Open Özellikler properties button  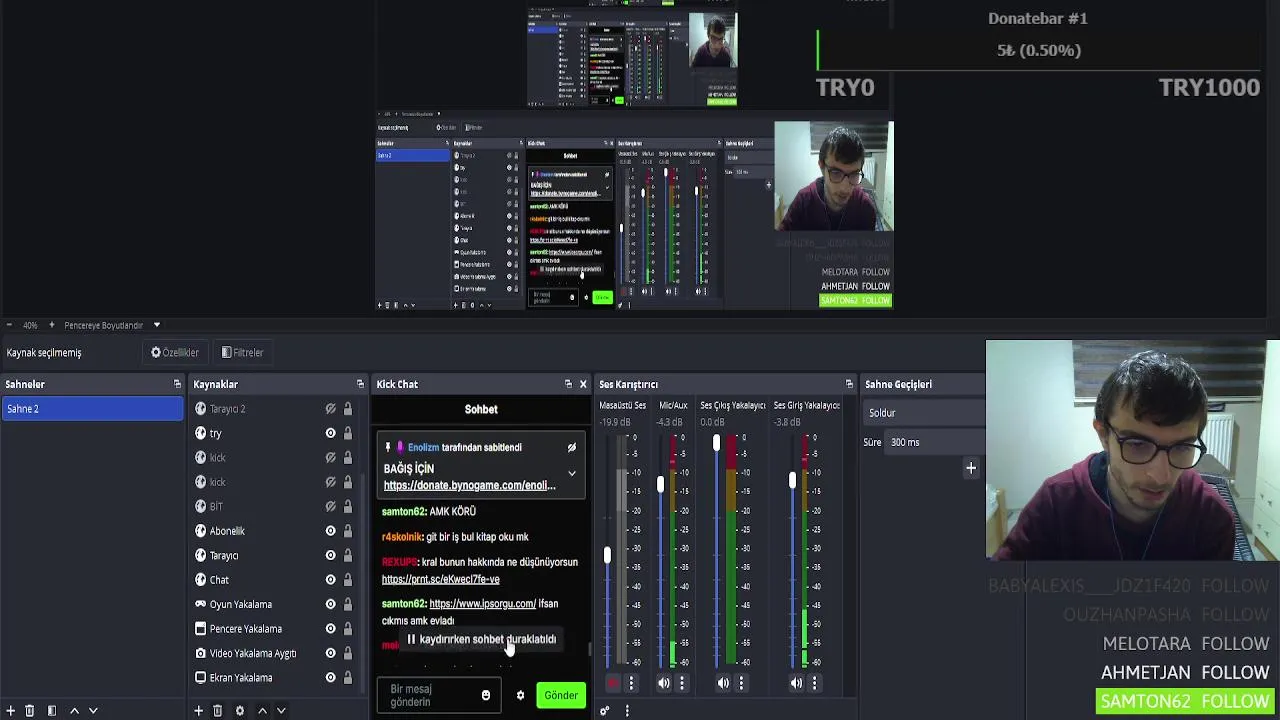(175, 352)
